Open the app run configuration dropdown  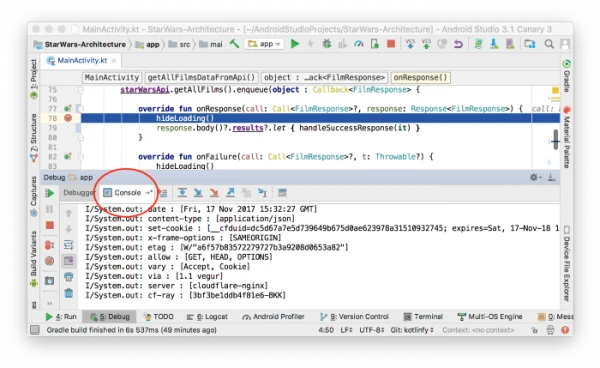[x=264, y=44]
